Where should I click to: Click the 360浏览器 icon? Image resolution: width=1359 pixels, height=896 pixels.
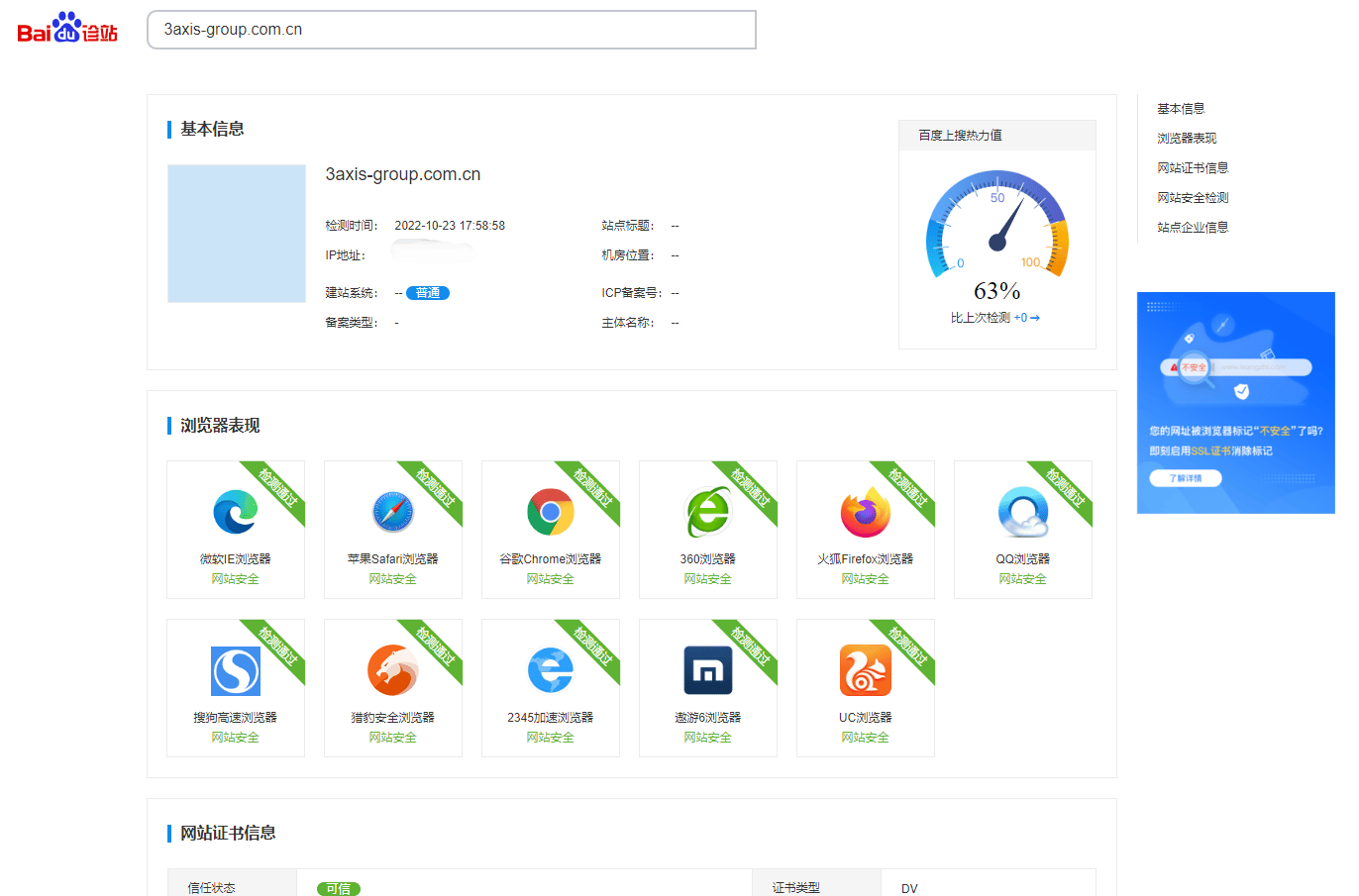708,512
